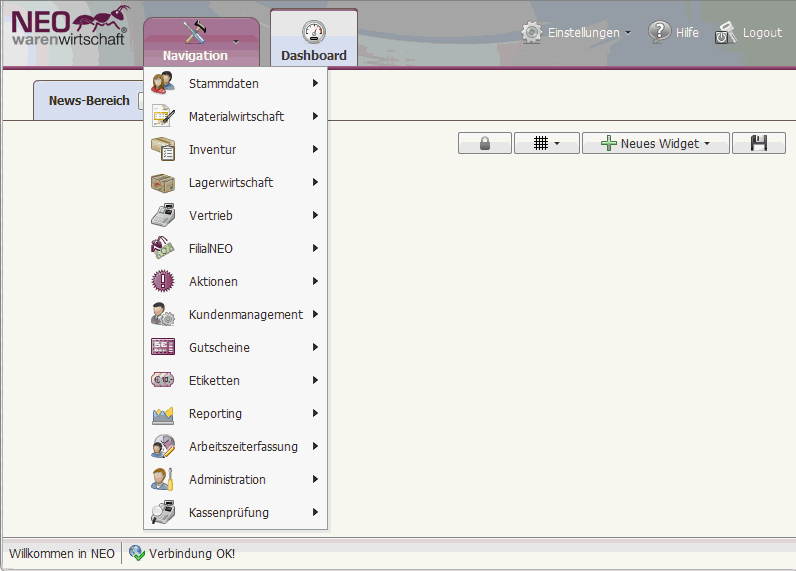Image resolution: width=796 pixels, height=571 pixels.
Task: Select the Stammdaten menu entry
Action: coord(236,83)
